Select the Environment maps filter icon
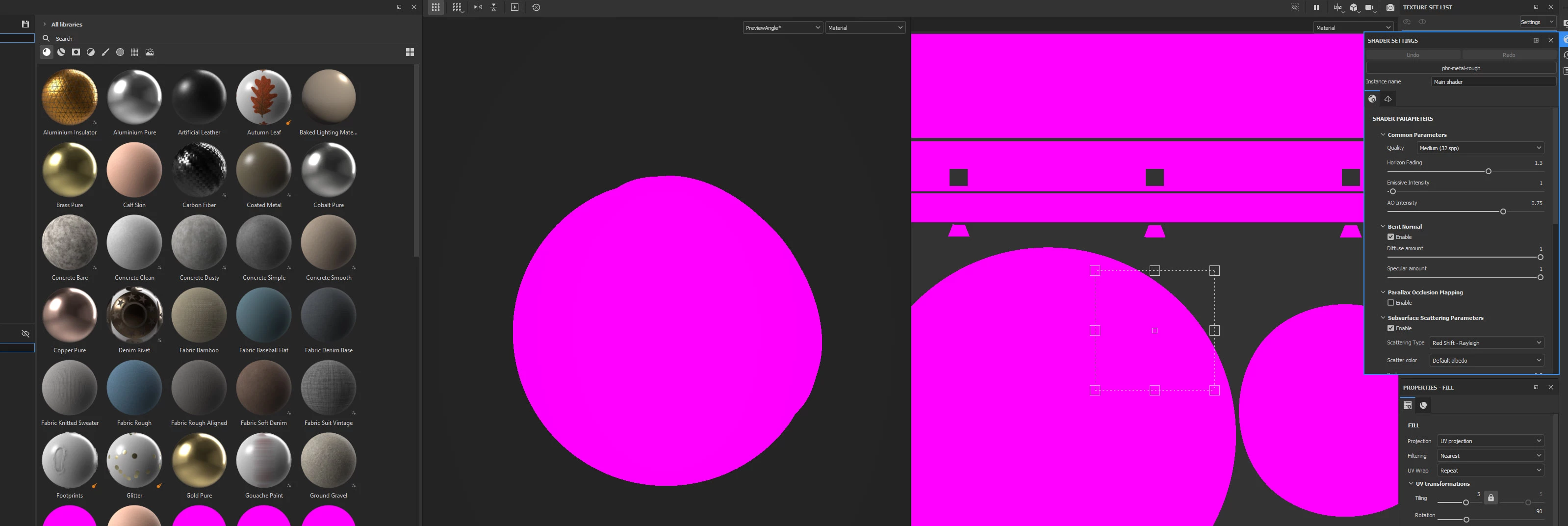Screen dimensions: 1568x526 (150, 53)
